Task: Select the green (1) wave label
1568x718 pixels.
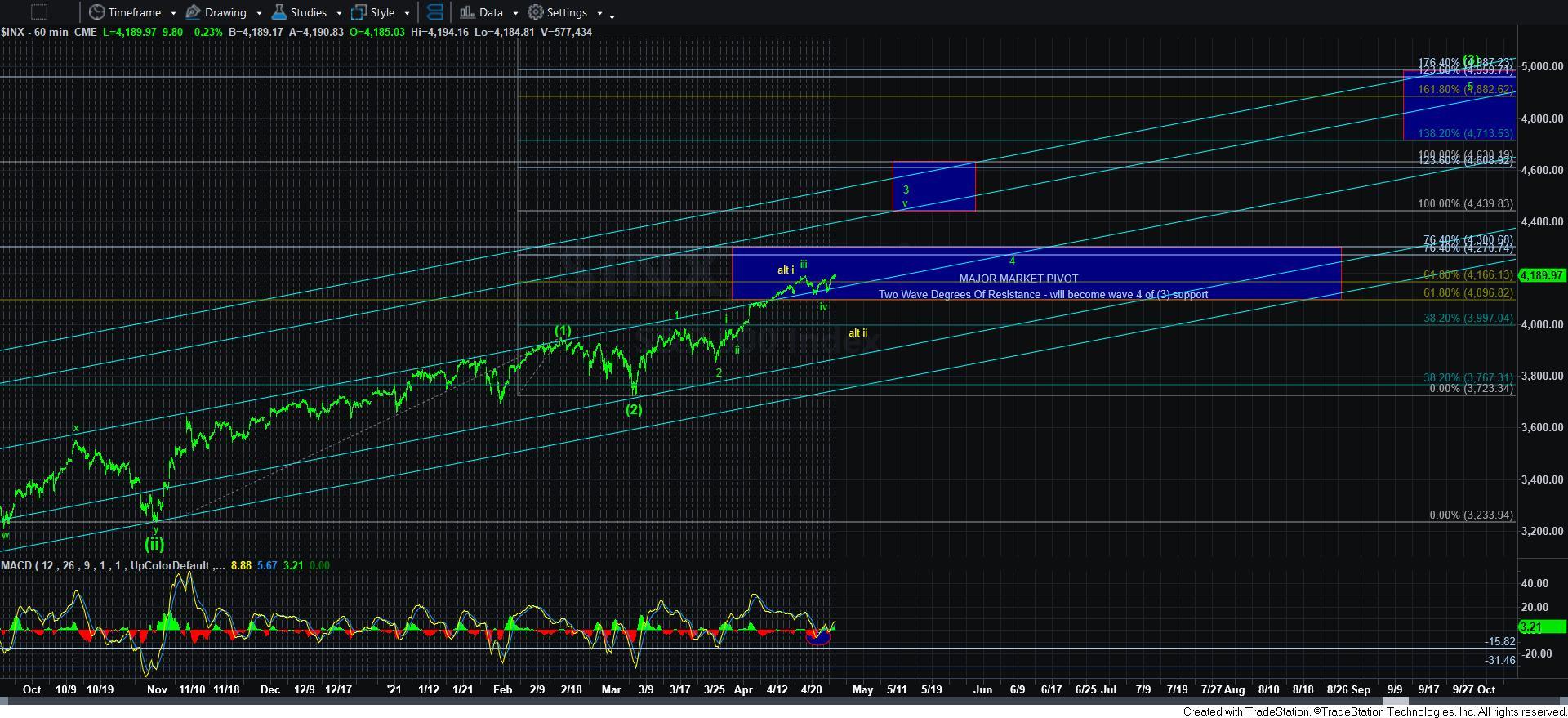Action: click(x=563, y=331)
